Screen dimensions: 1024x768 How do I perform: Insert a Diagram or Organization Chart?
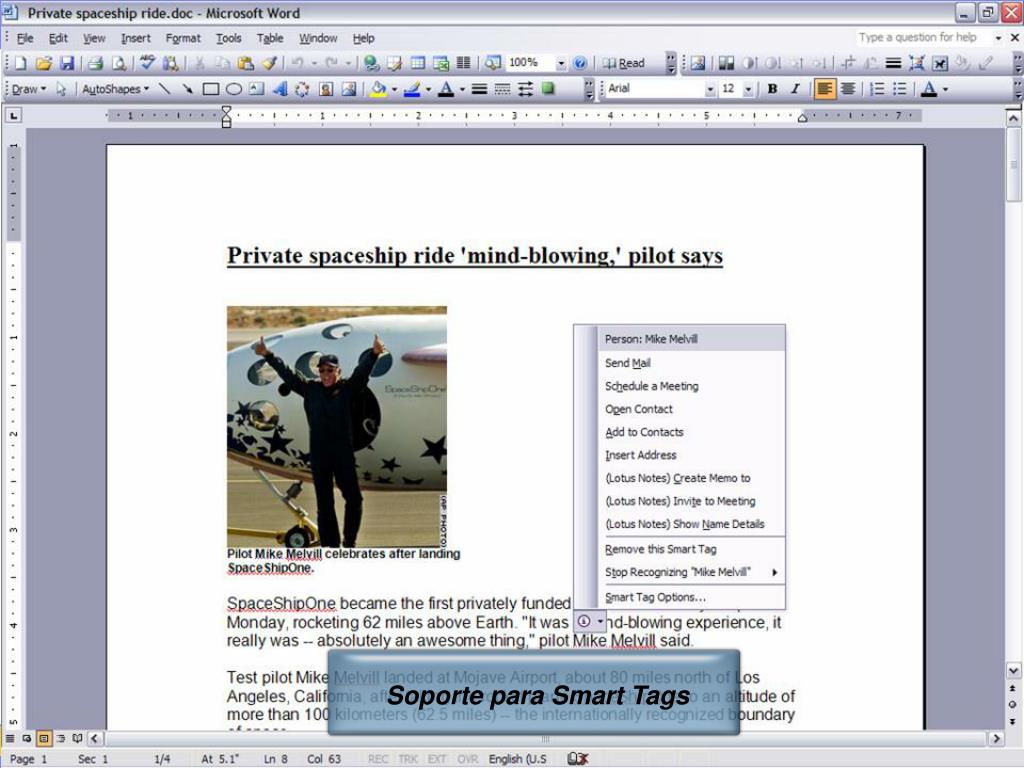[x=302, y=89]
